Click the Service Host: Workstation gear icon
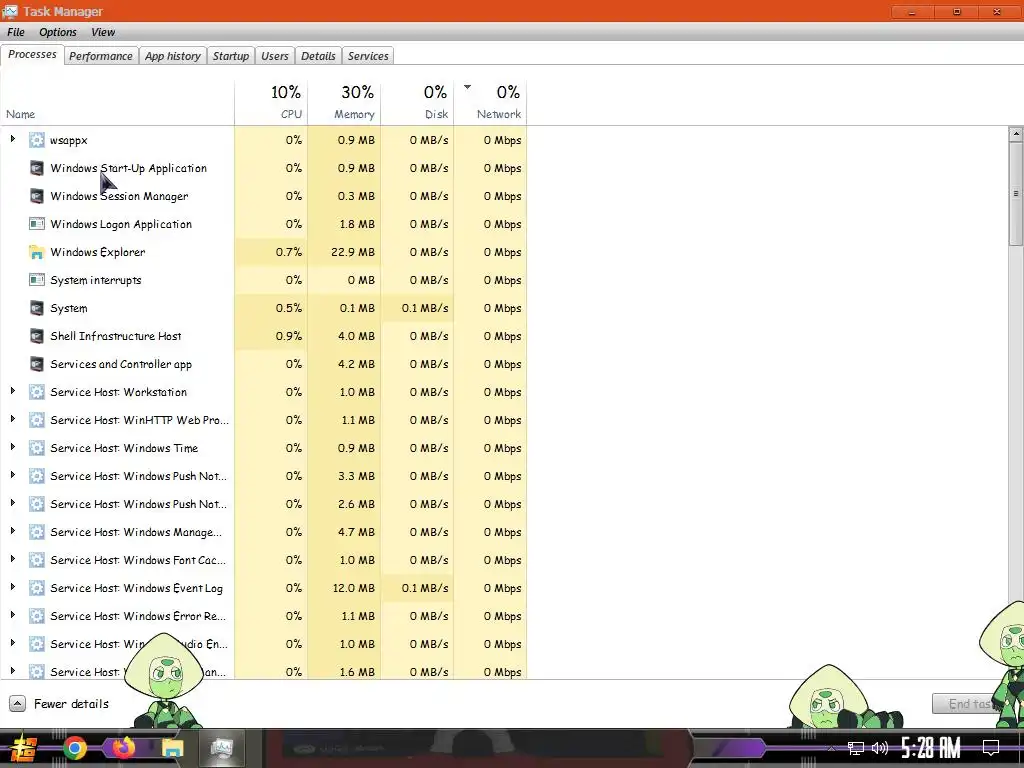The height and width of the screenshot is (768, 1024). 37,392
